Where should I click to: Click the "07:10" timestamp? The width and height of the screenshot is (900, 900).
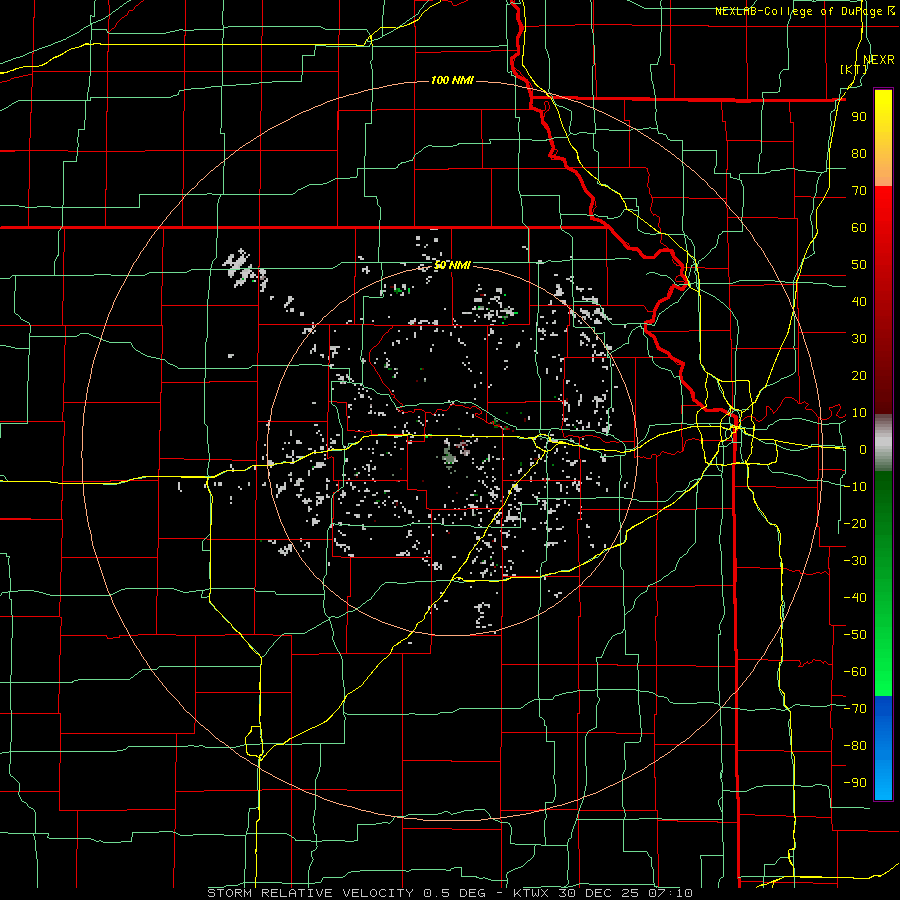point(672,893)
